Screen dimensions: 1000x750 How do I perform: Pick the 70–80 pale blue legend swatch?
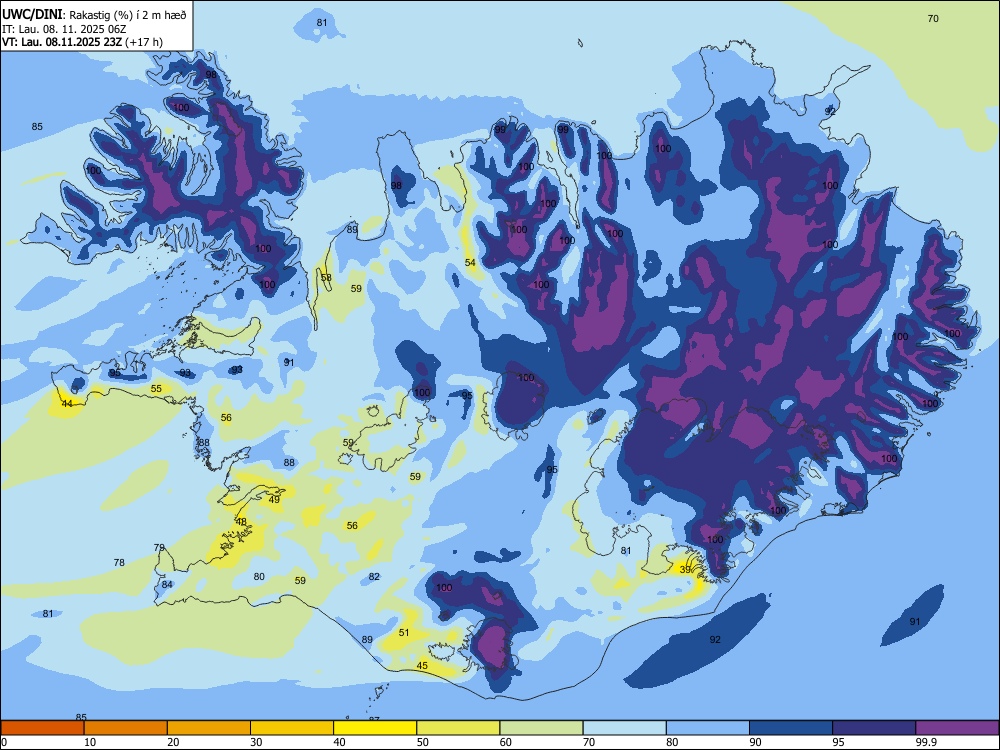pos(625,728)
